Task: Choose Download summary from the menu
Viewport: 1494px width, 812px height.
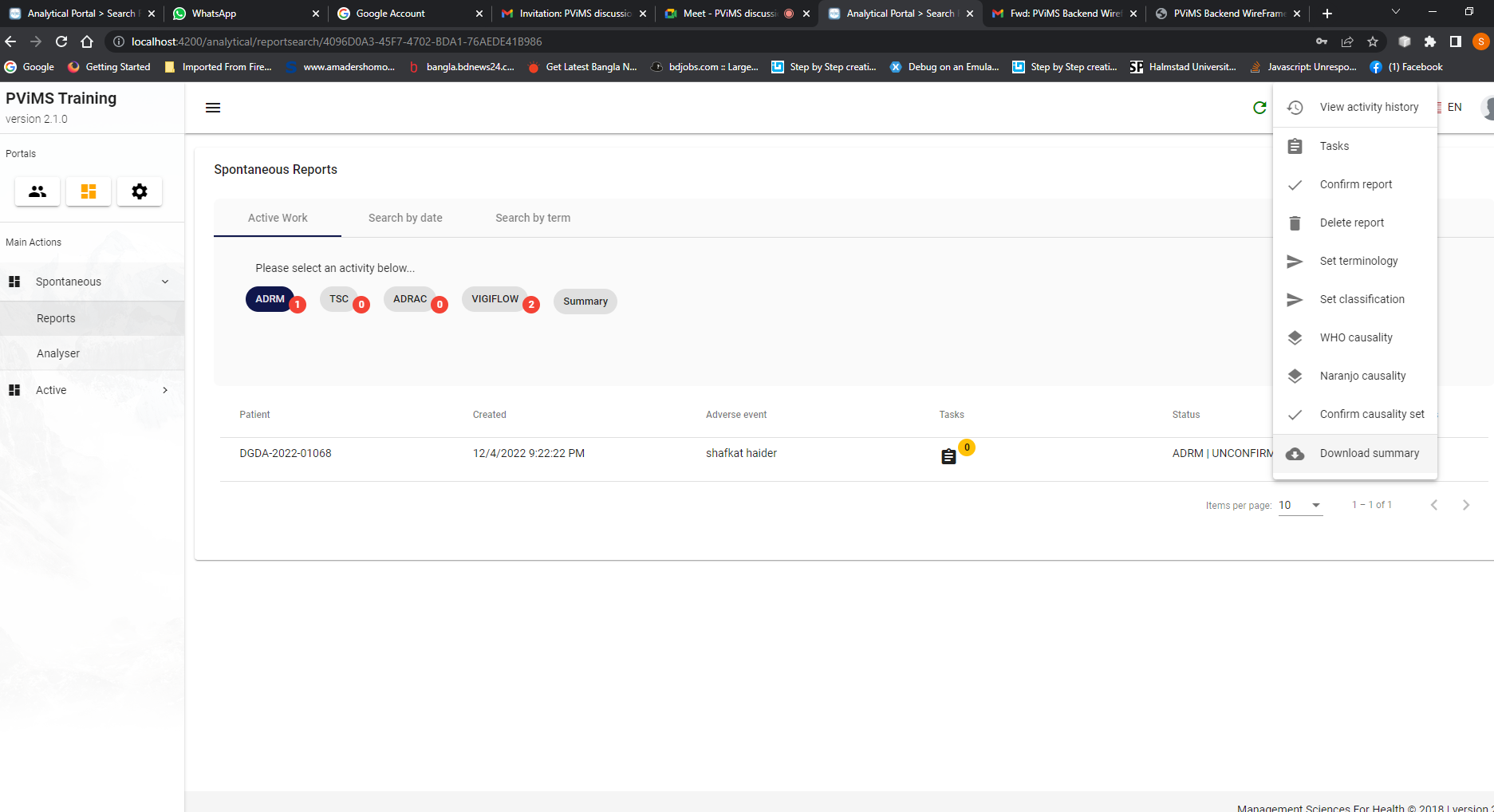Action: pyautogui.click(x=1369, y=453)
